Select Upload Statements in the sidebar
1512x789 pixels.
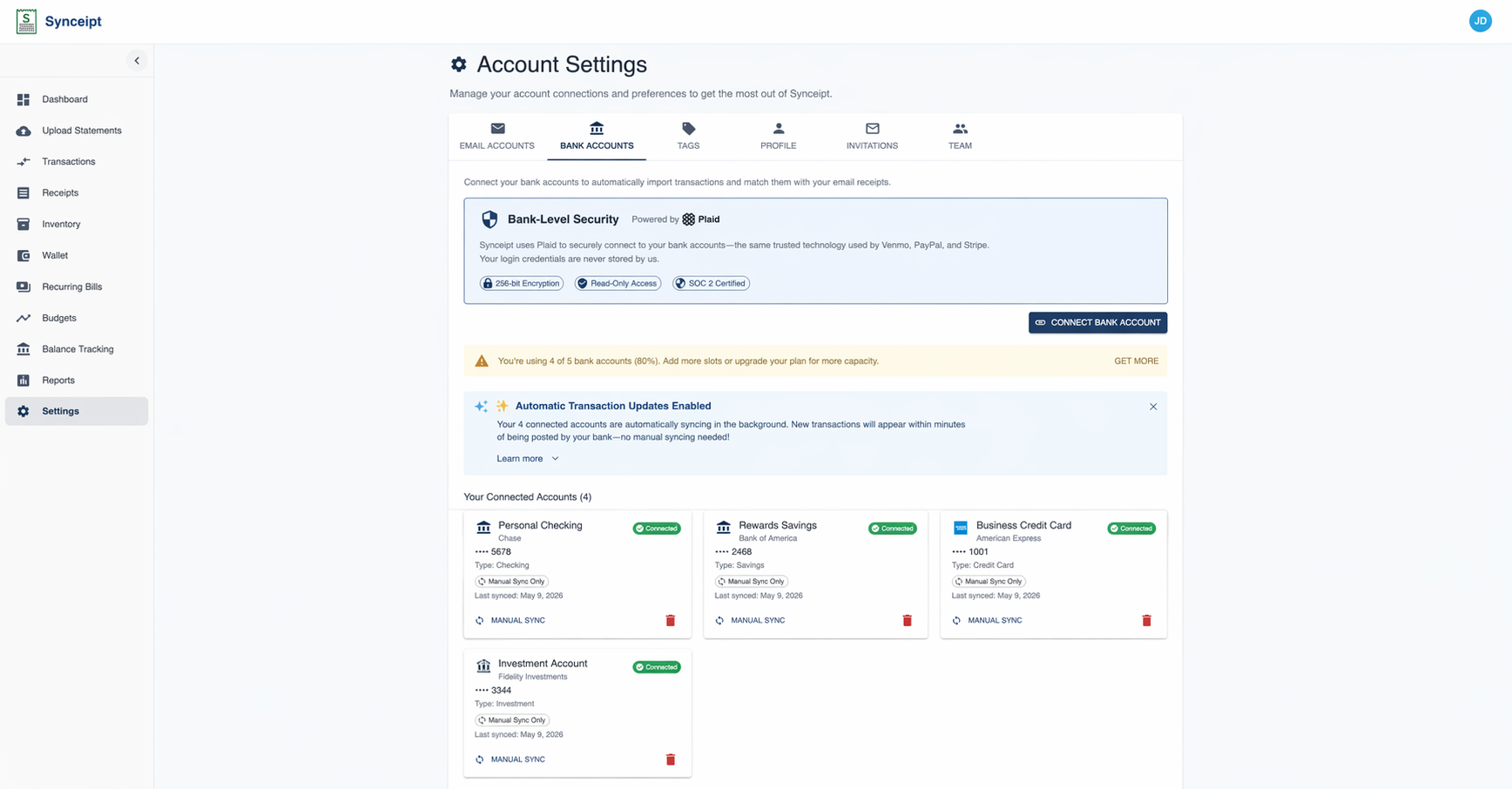coord(82,130)
